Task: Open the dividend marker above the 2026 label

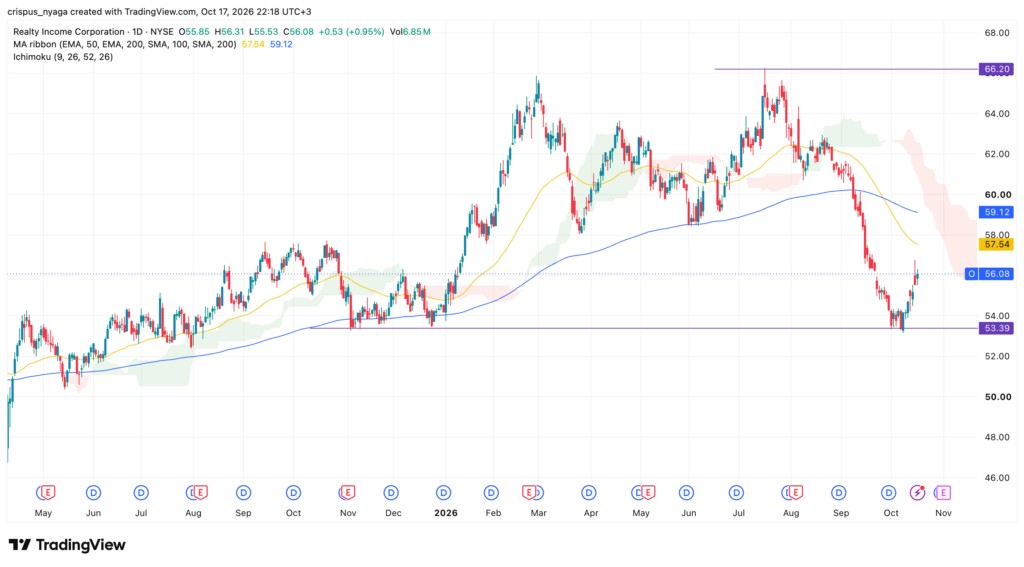Action: click(x=443, y=493)
